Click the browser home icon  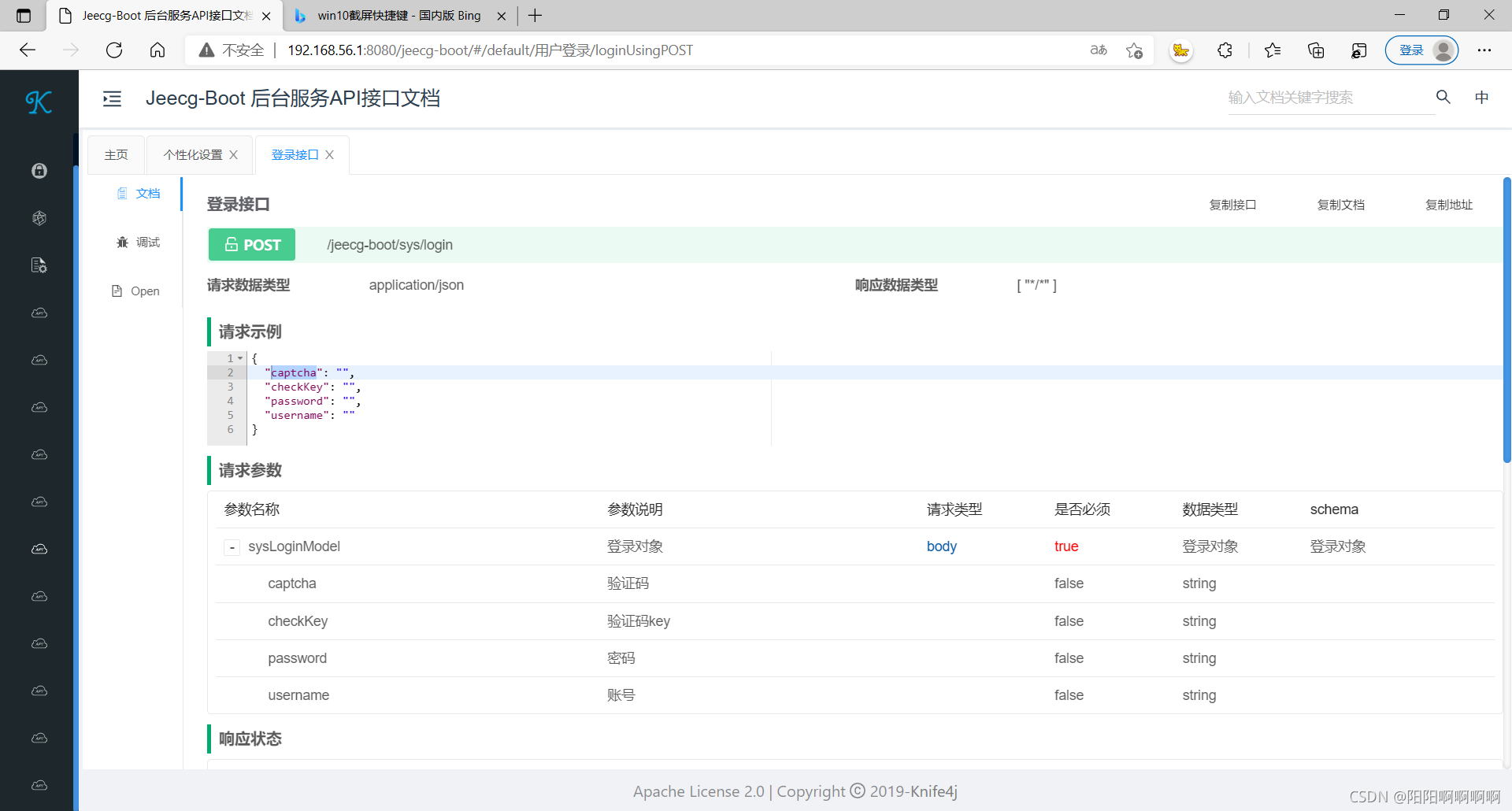tap(157, 50)
